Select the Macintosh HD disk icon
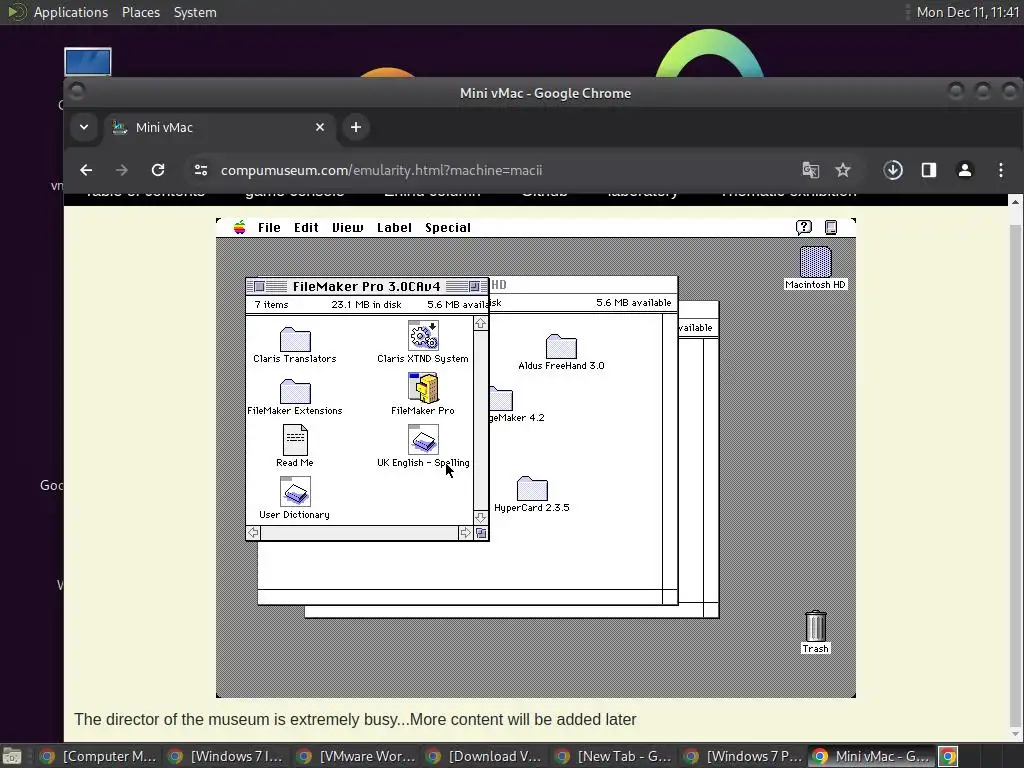Image resolution: width=1024 pixels, height=768 pixels. pos(816,262)
